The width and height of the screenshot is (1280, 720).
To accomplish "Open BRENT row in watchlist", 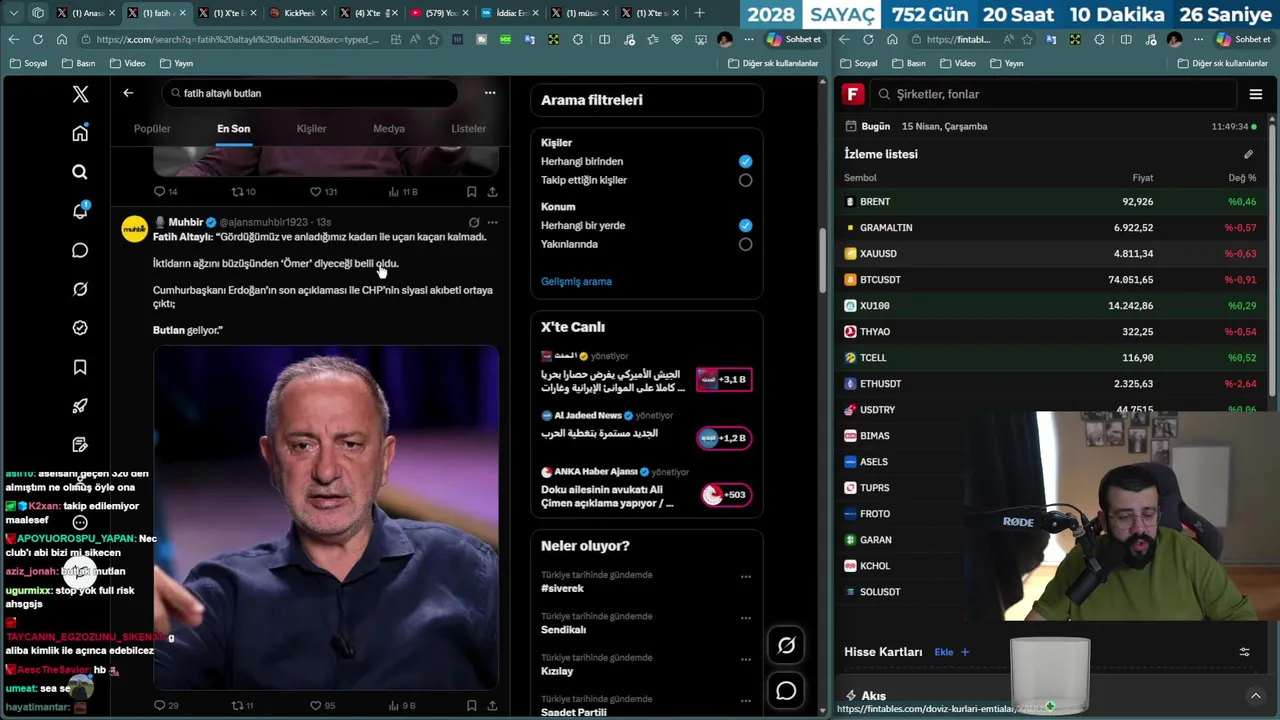I will [1051, 202].
